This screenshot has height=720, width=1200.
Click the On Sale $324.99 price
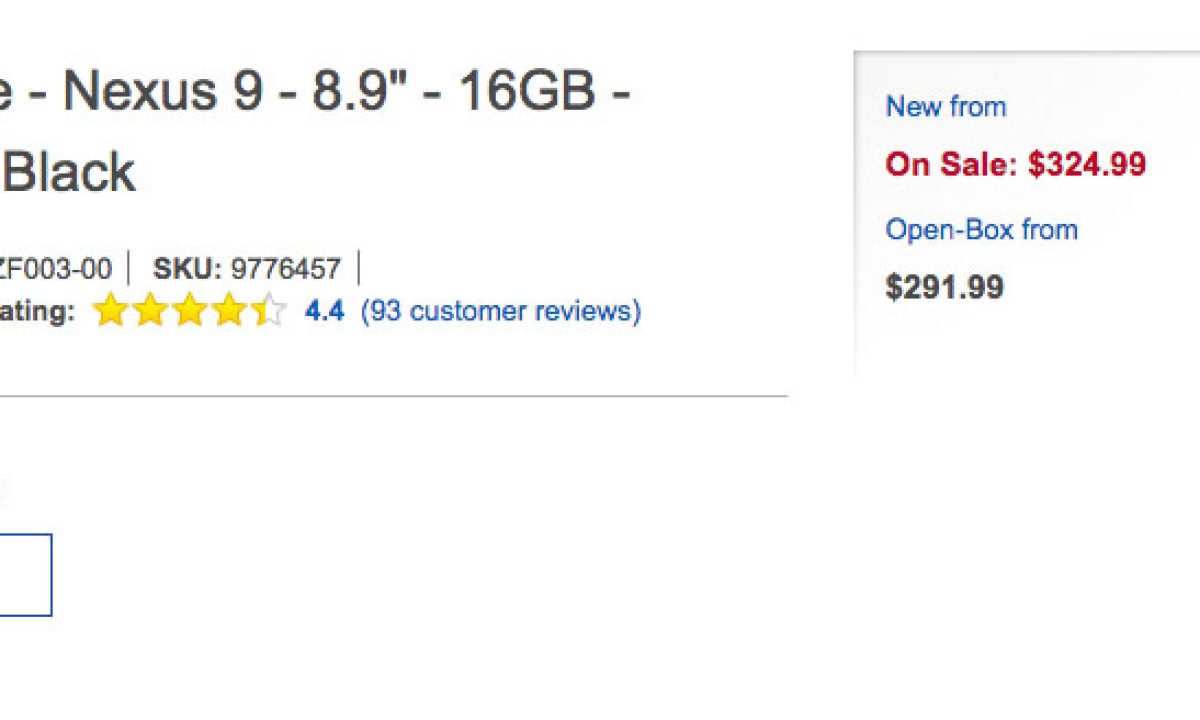1015,165
